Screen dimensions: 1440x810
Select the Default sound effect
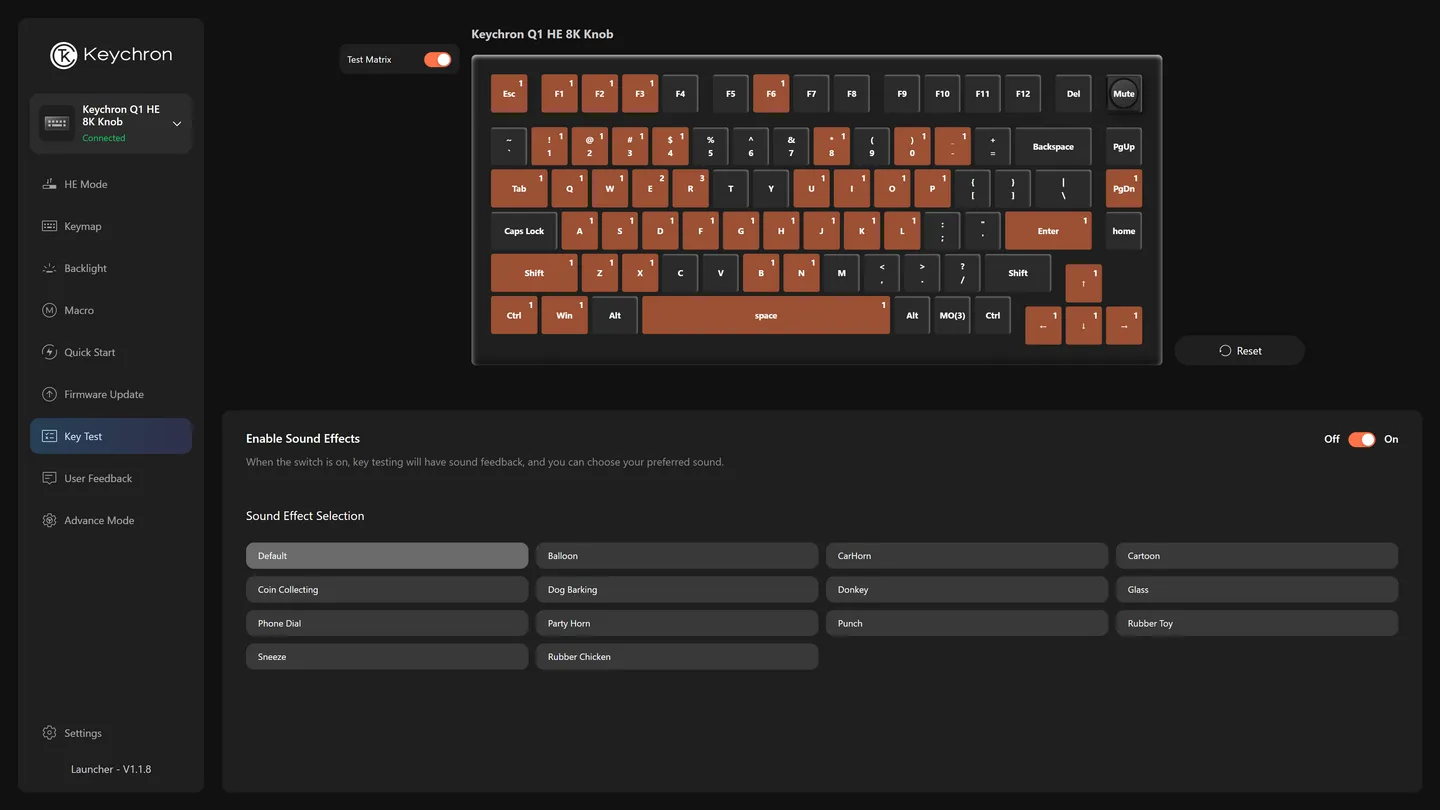click(x=387, y=556)
